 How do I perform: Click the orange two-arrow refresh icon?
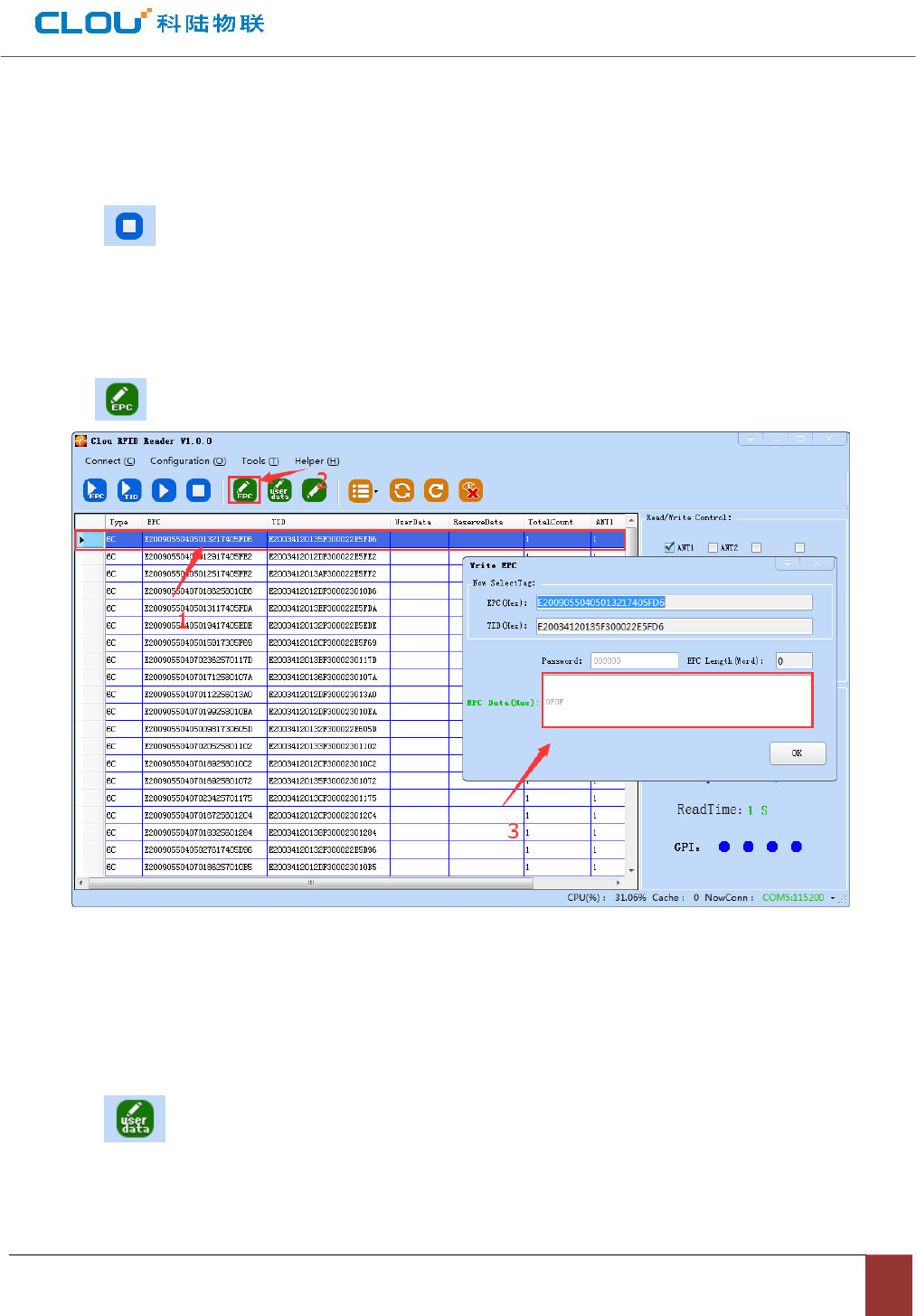[x=401, y=490]
